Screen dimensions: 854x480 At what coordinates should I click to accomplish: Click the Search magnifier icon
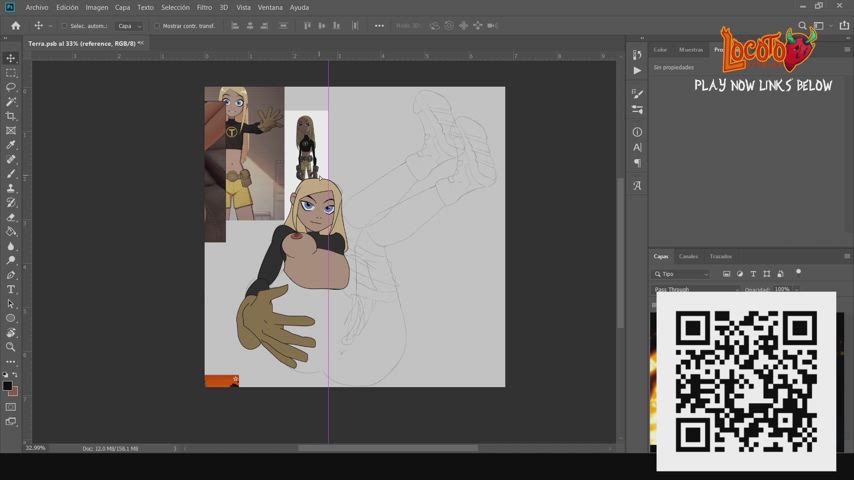pos(802,26)
